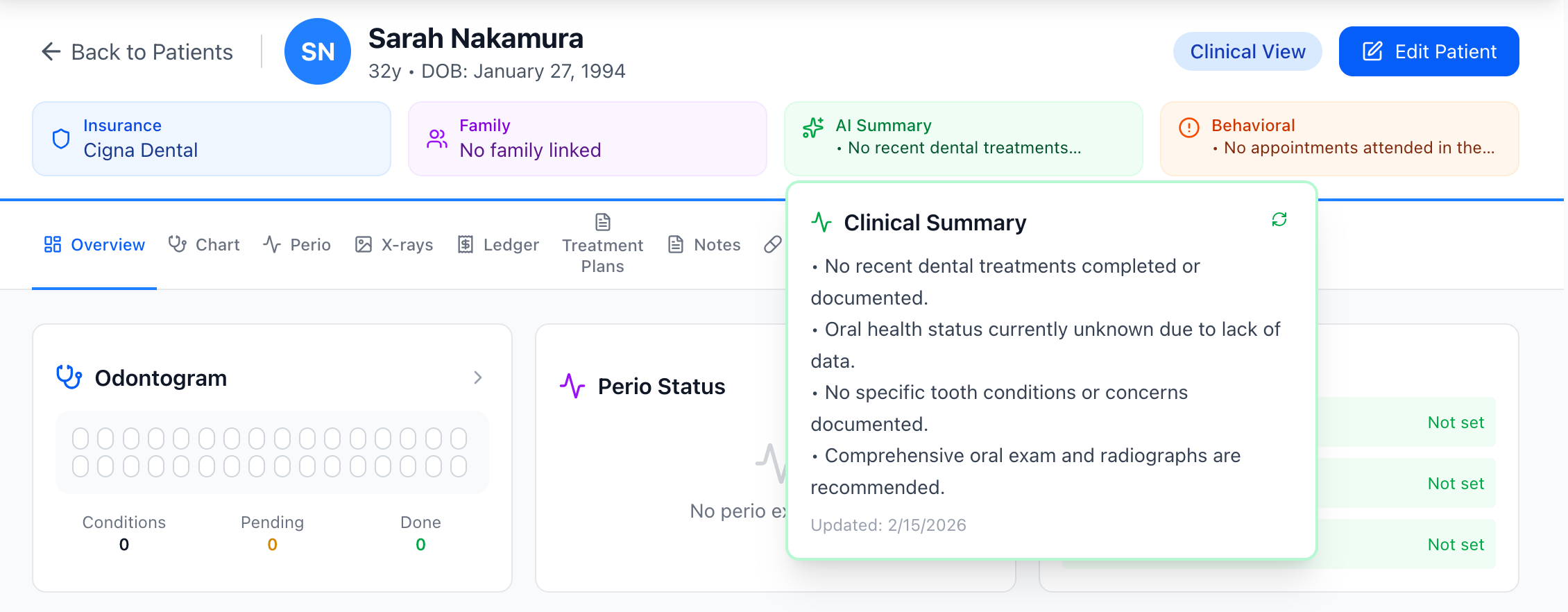The height and width of the screenshot is (612, 1568).
Task: Click the Perio Status waveform icon
Action: 572,386
